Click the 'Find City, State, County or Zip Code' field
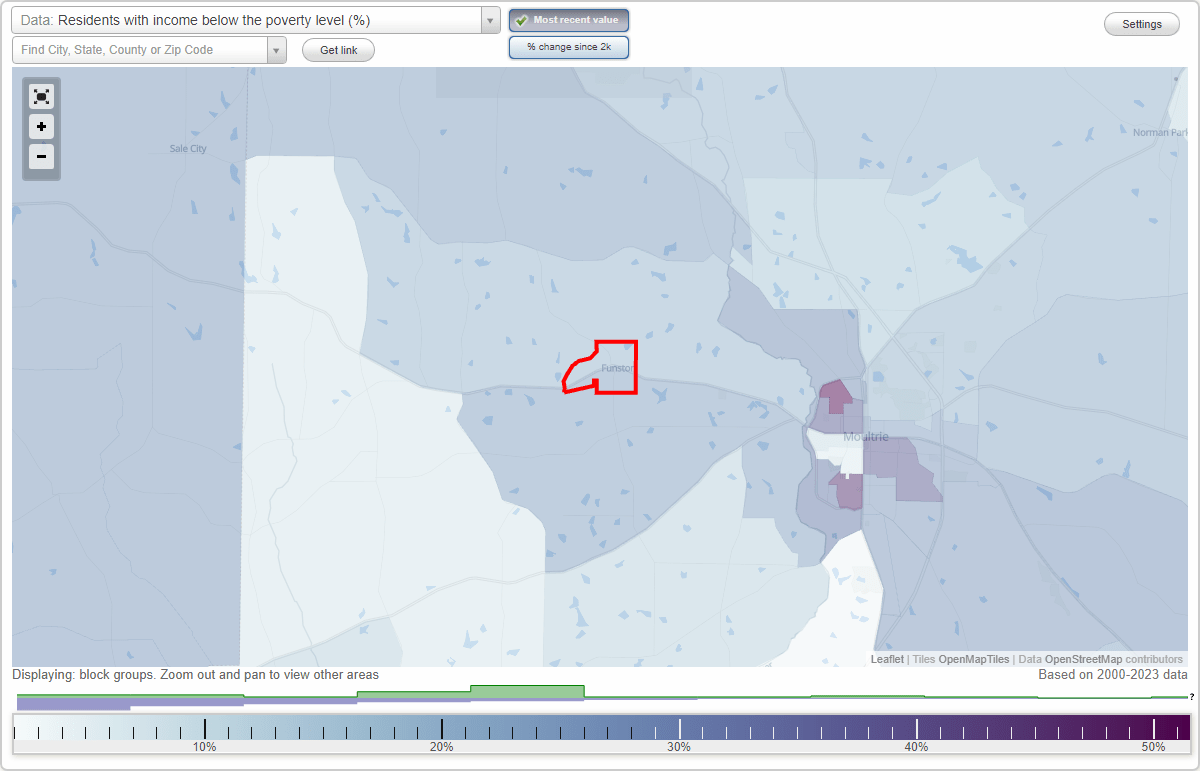Viewport: 1200px width, 771px height. point(140,49)
